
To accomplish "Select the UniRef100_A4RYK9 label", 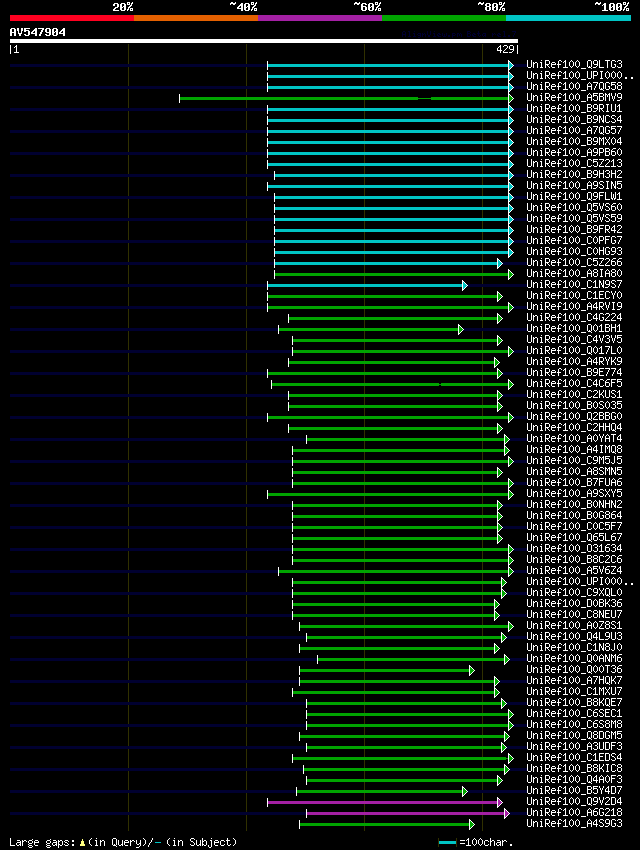I will pos(574,362).
